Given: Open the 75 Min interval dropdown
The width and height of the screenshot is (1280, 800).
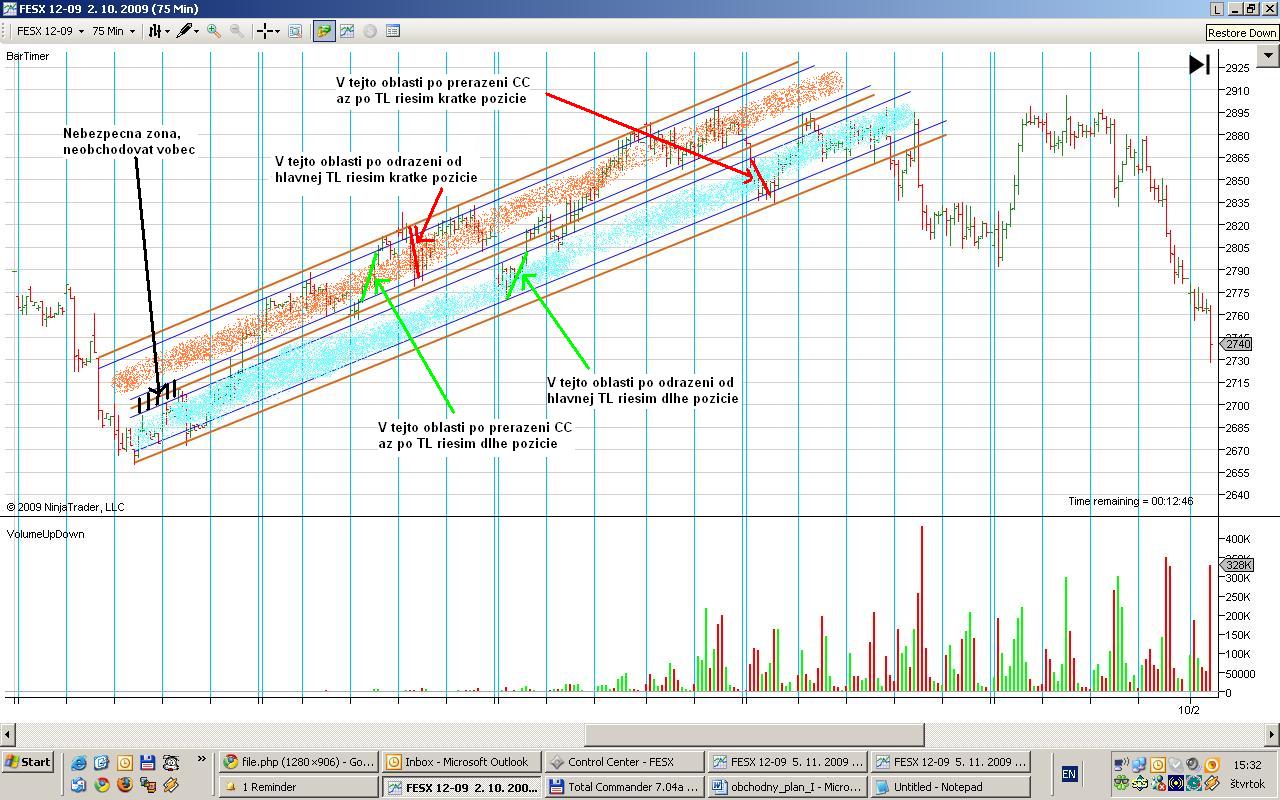Looking at the screenshot, I should pyautogui.click(x=113, y=31).
